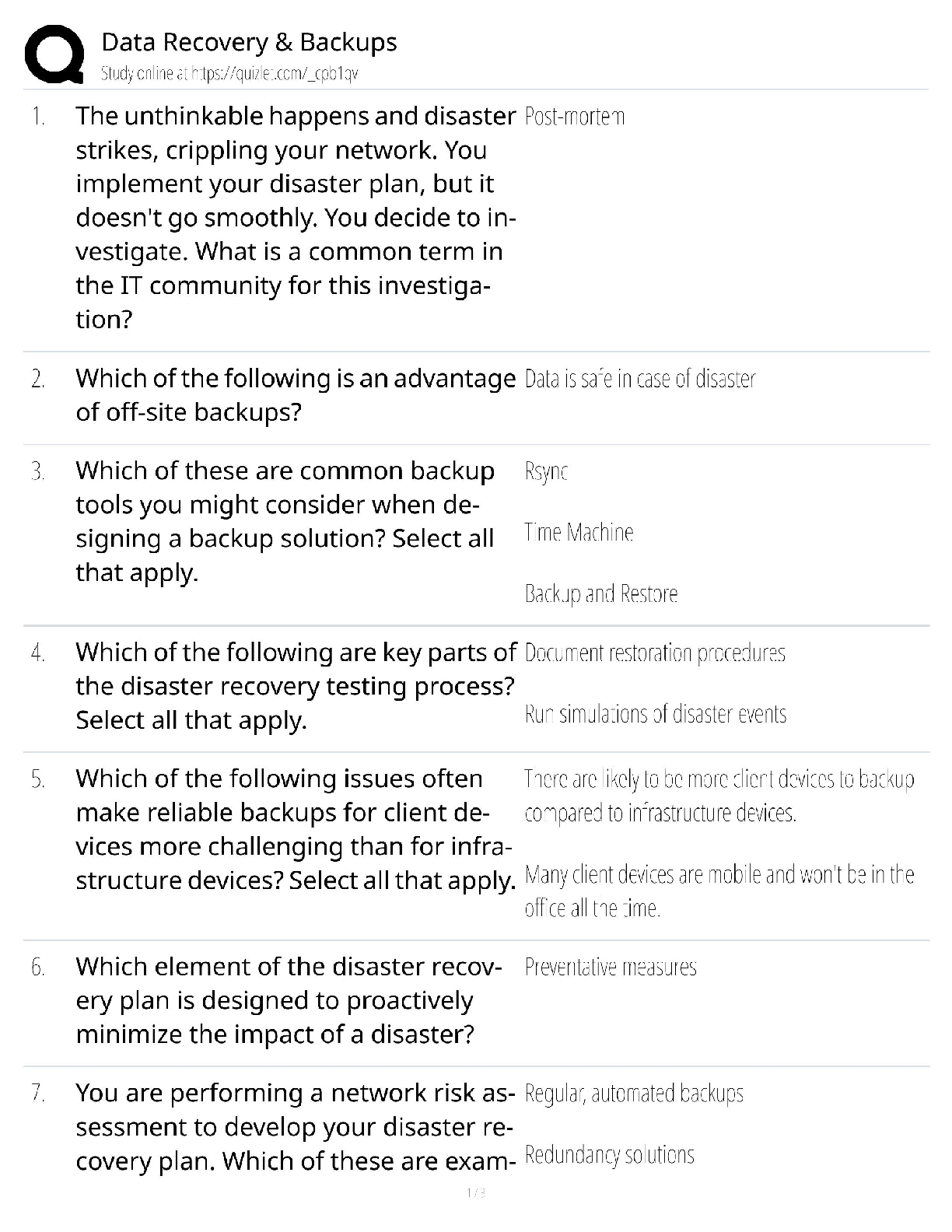Click answer 'Data is safe in case of disaster'
The width and height of the screenshot is (952, 1232).
(639, 379)
